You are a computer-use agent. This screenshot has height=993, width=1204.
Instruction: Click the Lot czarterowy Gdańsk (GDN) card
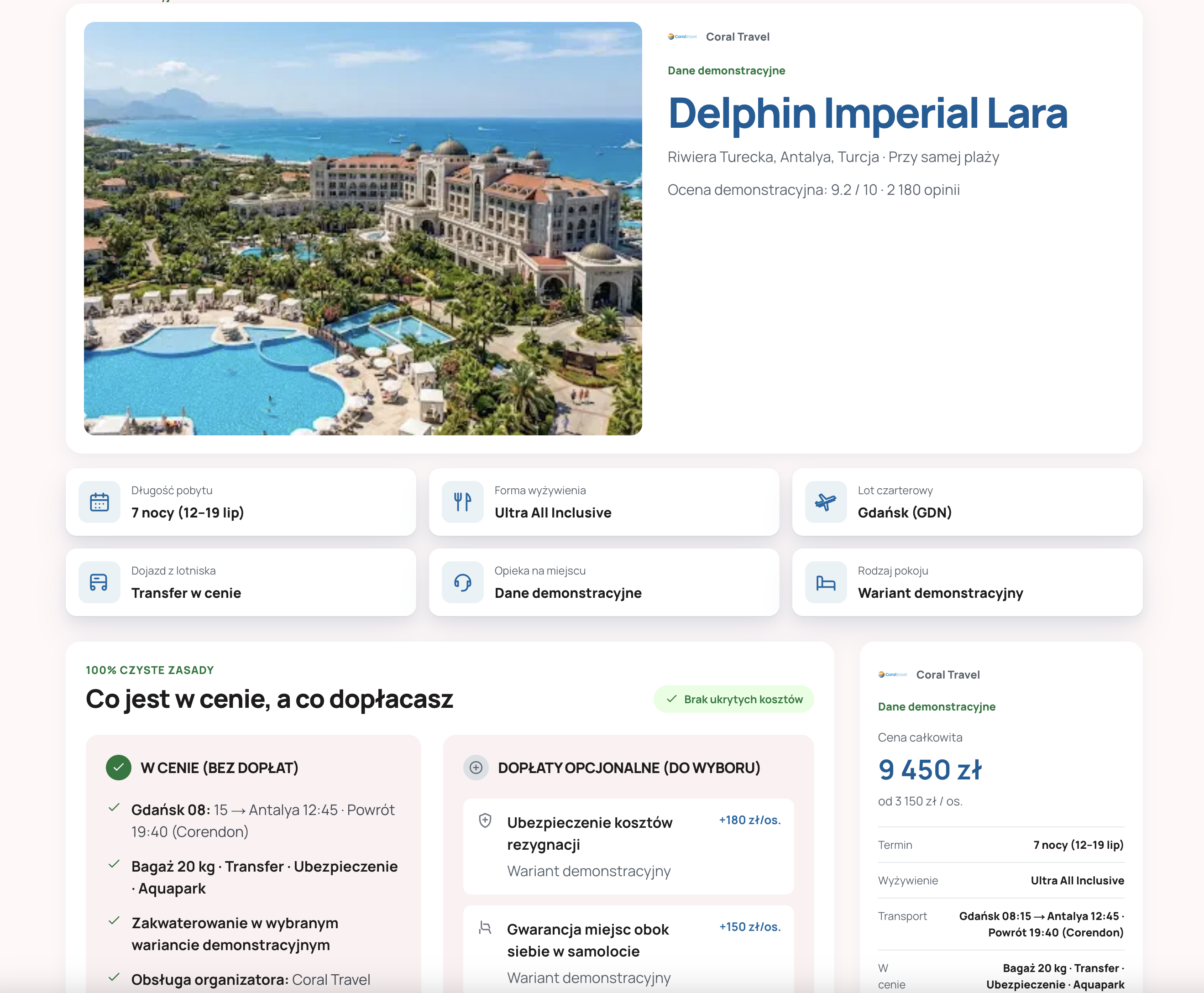pos(967,502)
